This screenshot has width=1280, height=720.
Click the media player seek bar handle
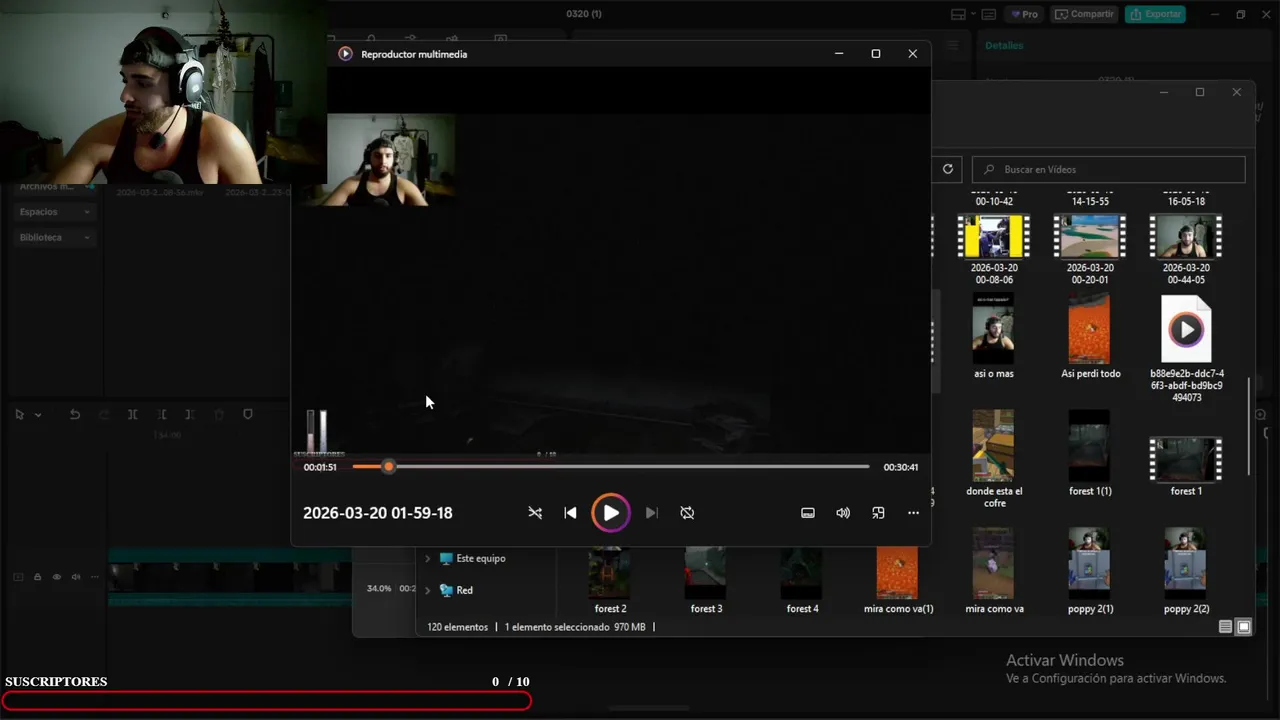coord(388,467)
